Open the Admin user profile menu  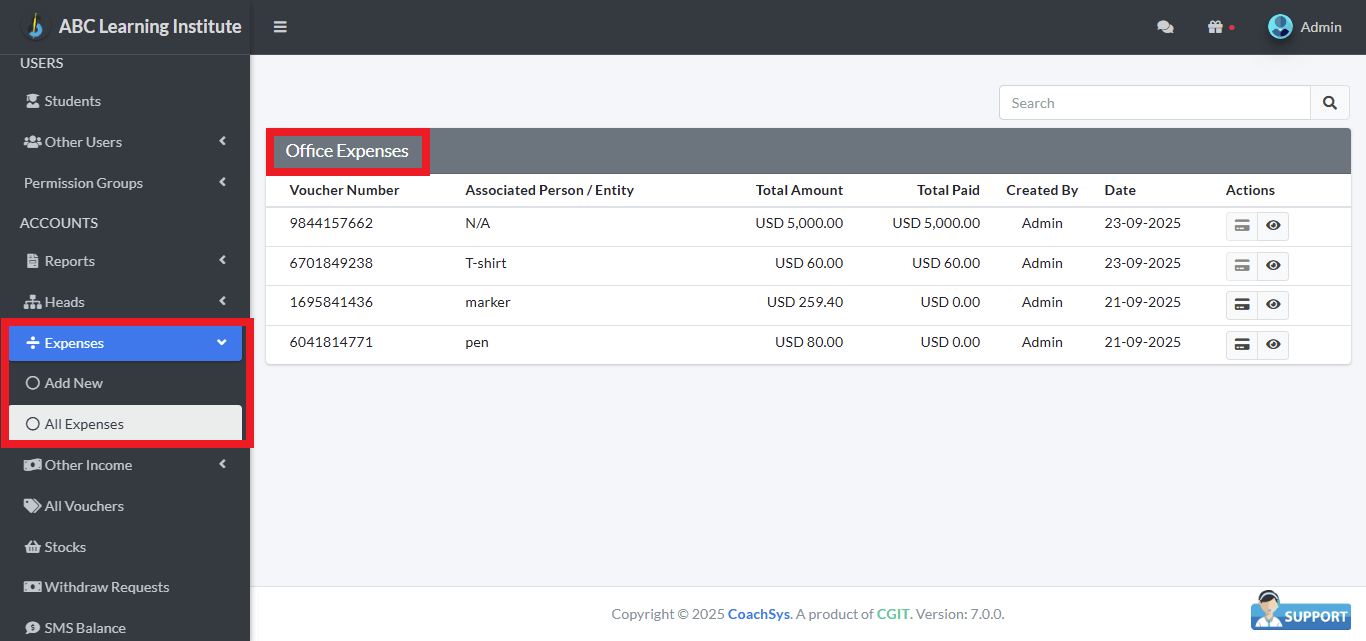click(1305, 27)
